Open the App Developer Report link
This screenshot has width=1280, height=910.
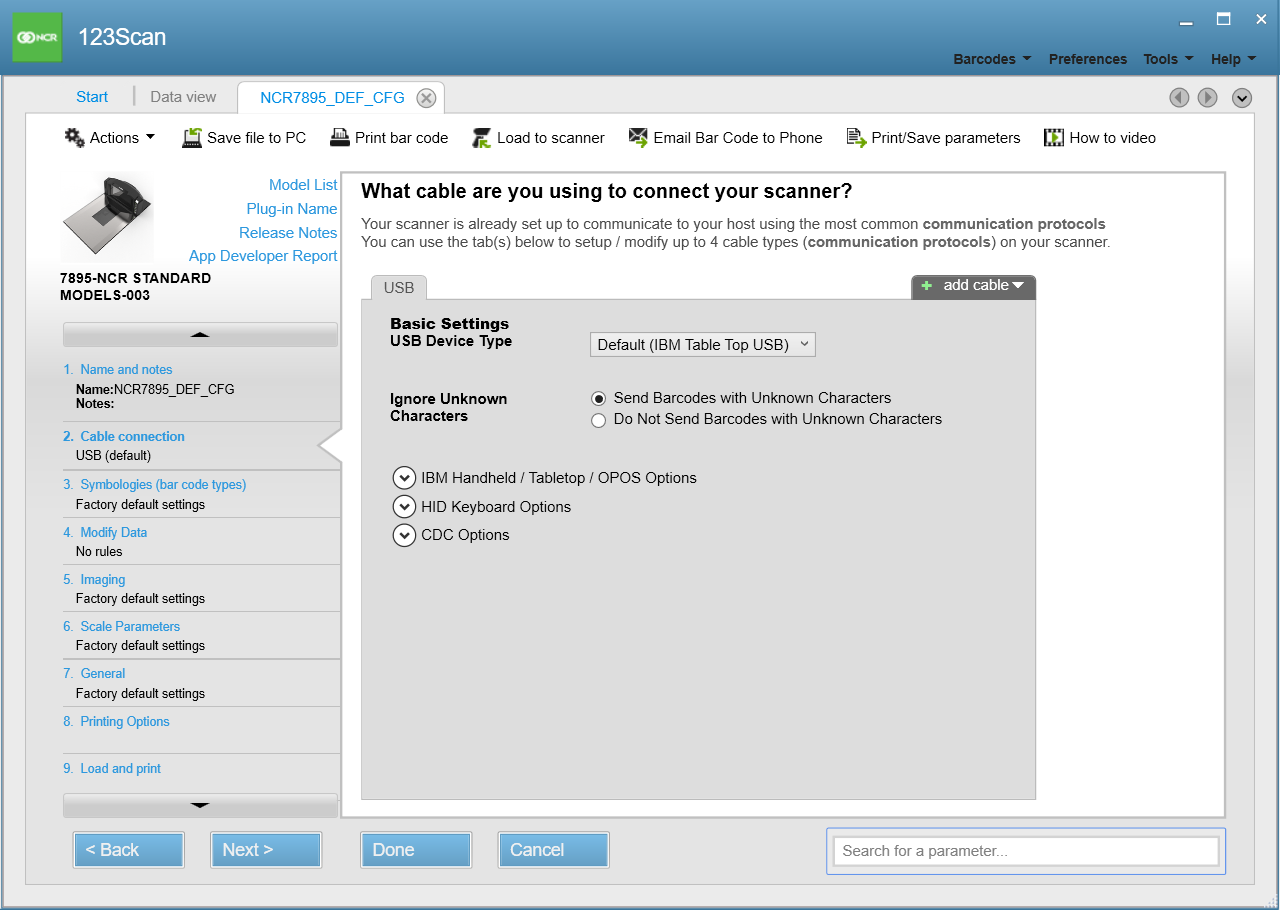tap(263, 256)
